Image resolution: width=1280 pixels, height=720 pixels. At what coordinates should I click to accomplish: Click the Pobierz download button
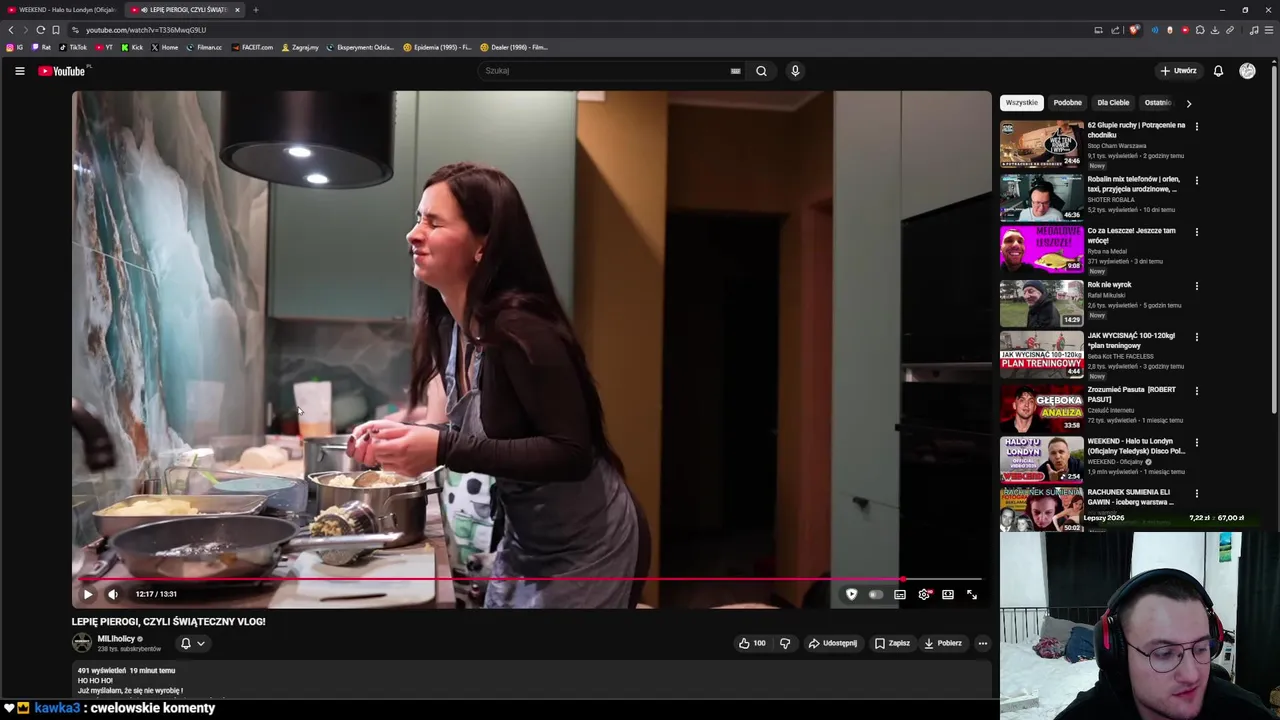coord(943,643)
